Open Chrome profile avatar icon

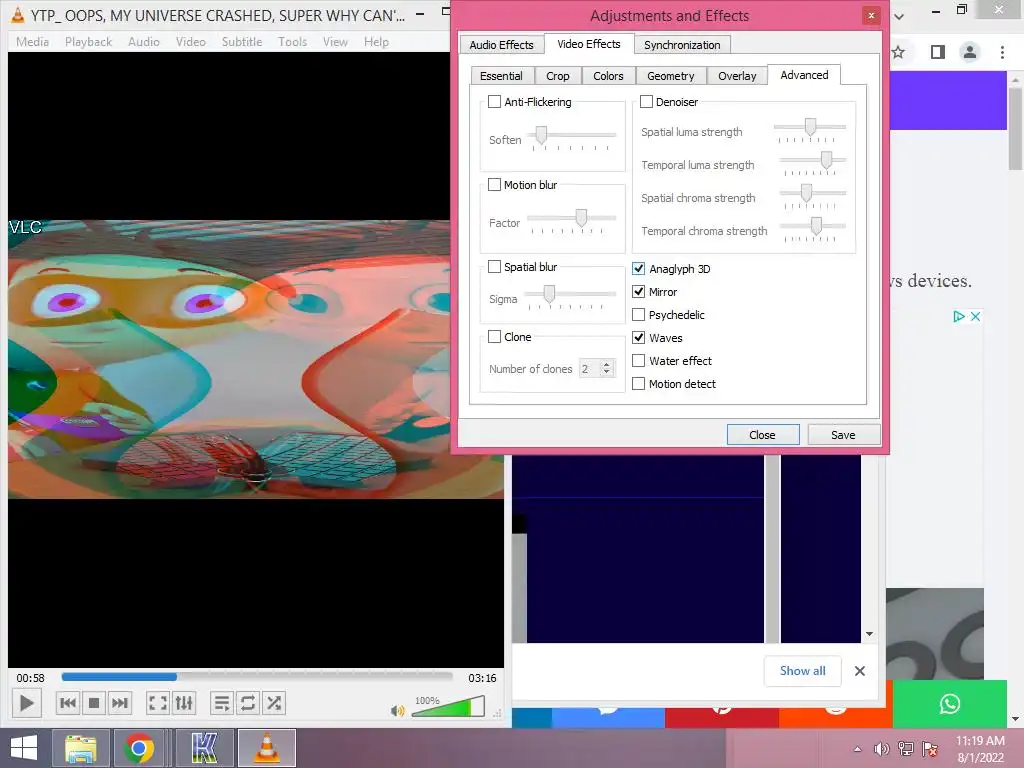point(970,52)
